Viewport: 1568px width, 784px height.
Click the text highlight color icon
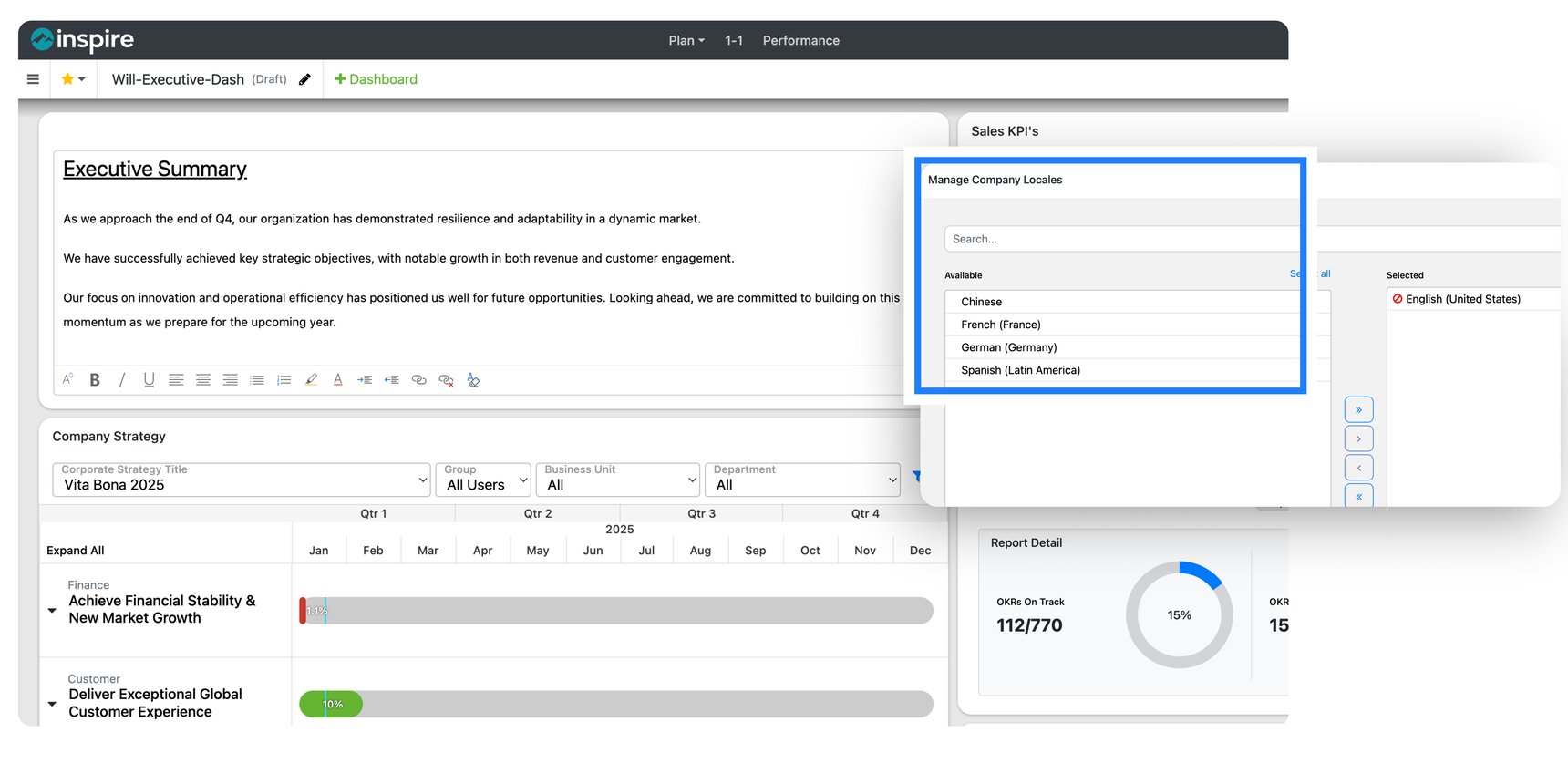[311, 380]
